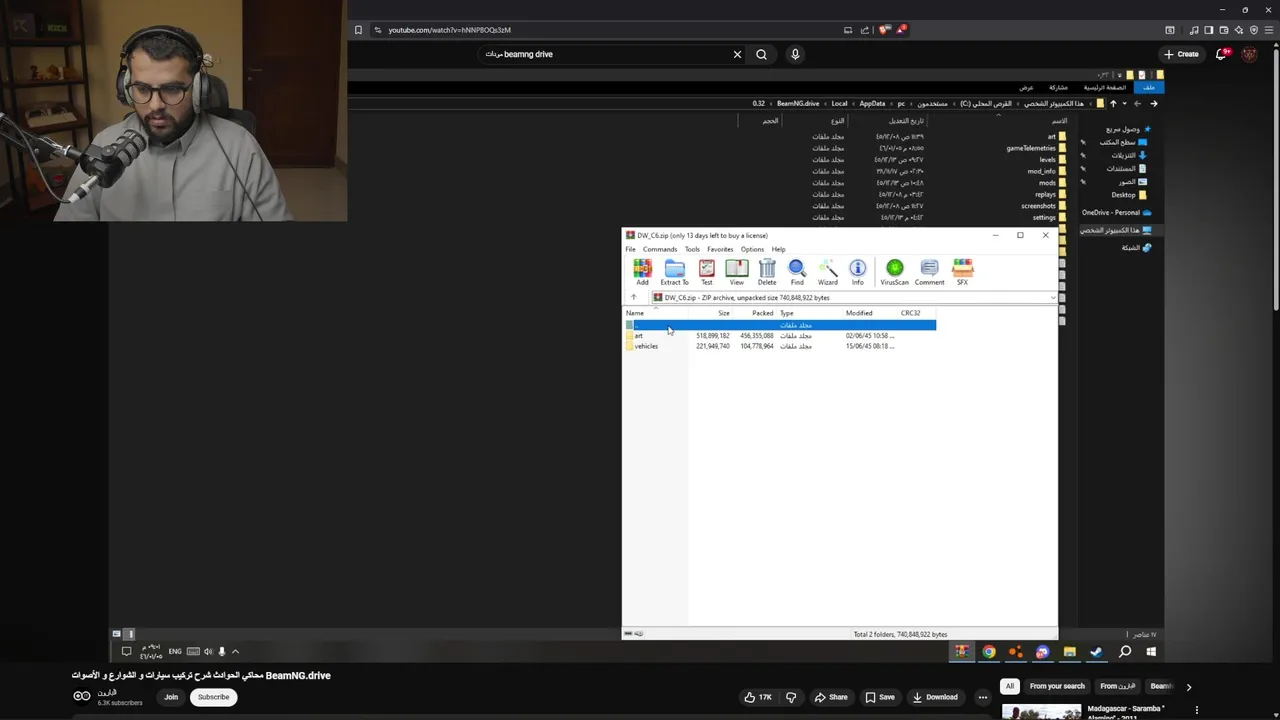This screenshot has width=1280, height=720.
Task: Click the Find magnifier icon in WinRAR
Action: point(797,272)
